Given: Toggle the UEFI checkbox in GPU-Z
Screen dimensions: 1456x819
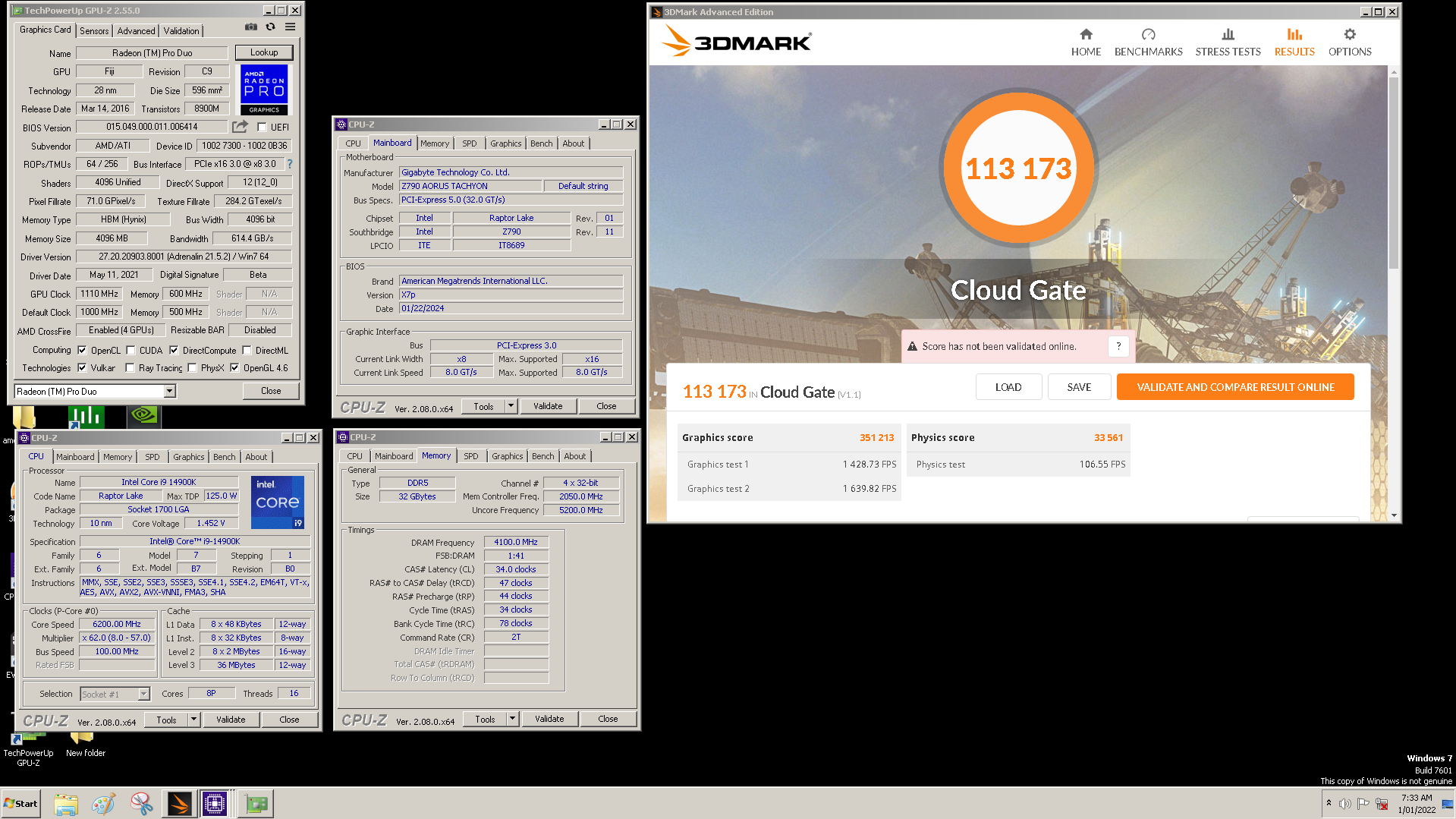Looking at the screenshot, I should pos(262,128).
